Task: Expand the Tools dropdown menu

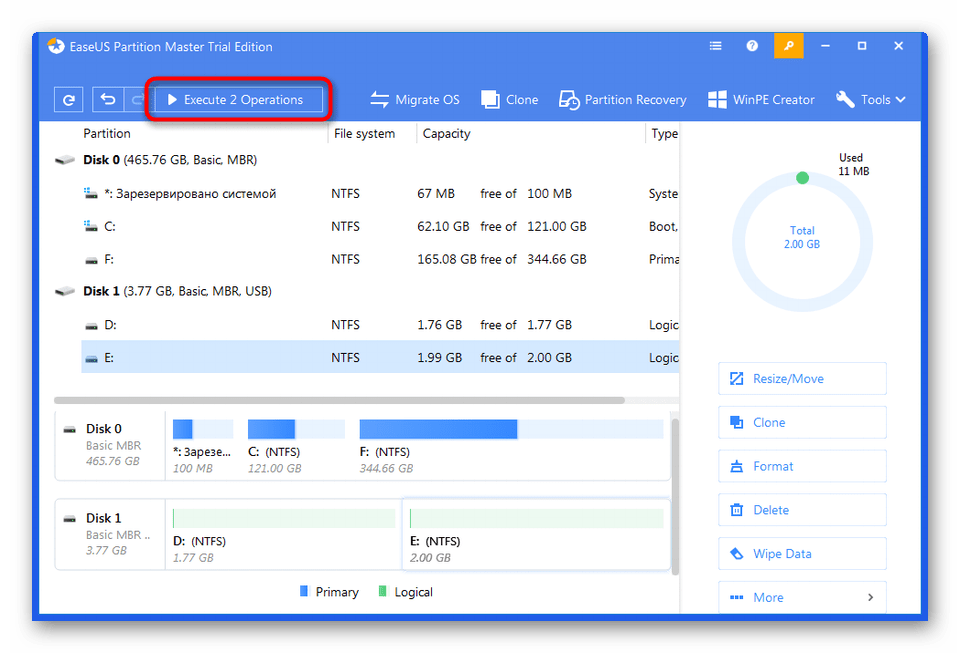Action: point(871,100)
